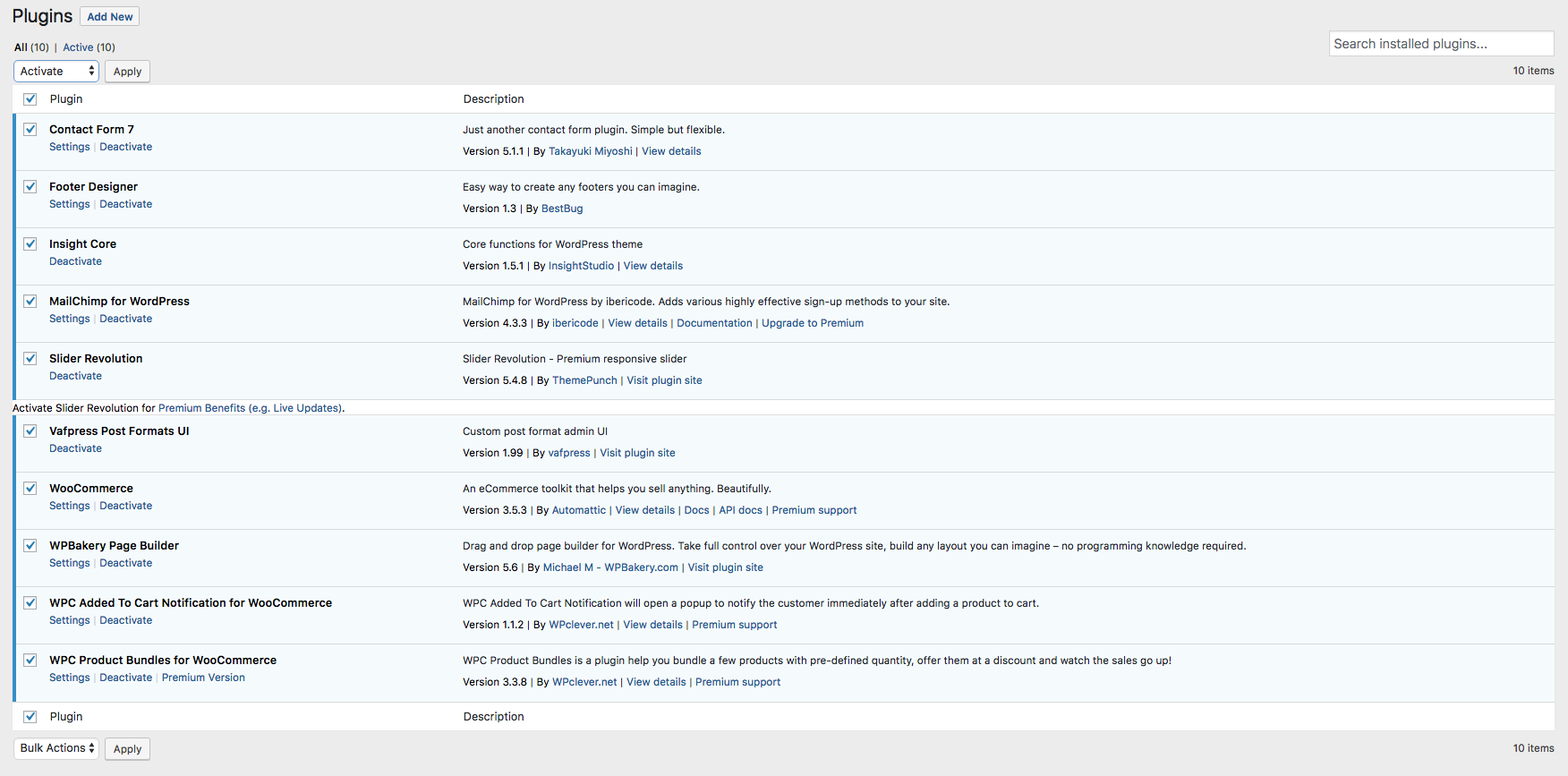1568x776 pixels.
Task: Click the Add New plugin button
Action: pyautogui.click(x=110, y=17)
